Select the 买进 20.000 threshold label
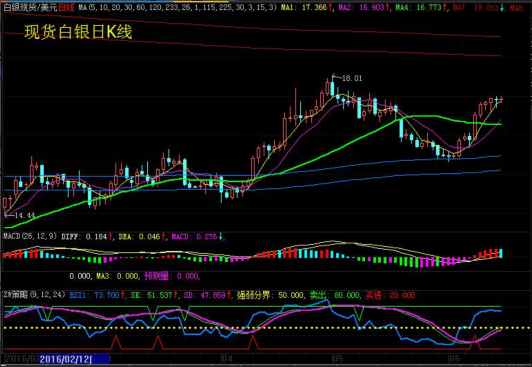Image resolution: width=532 pixels, height=367 pixels. coord(390,295)
